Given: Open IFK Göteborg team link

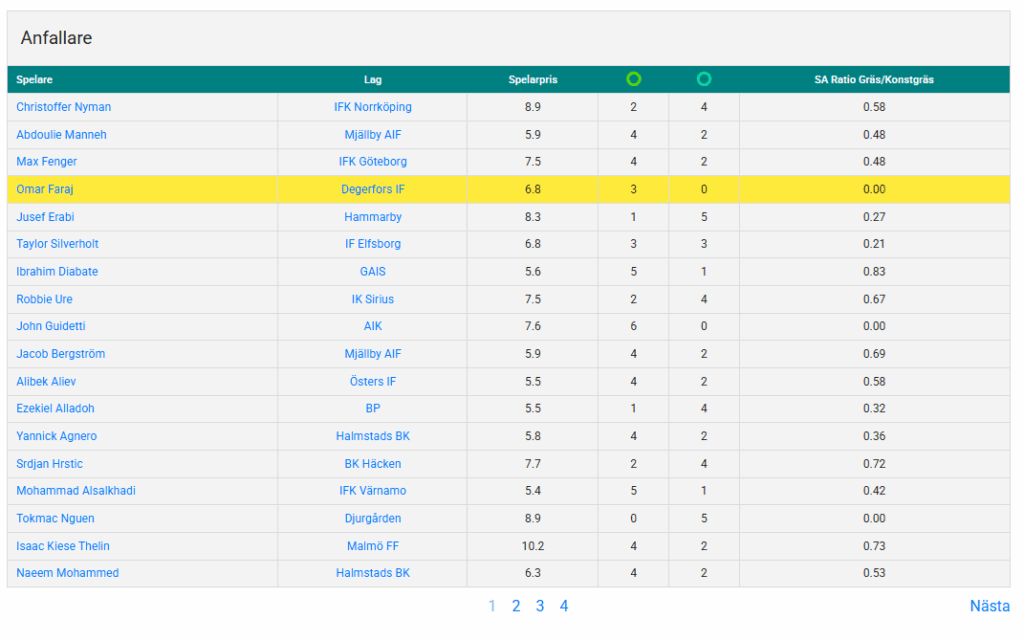Looking at the screenshot, I should (373, 161).
